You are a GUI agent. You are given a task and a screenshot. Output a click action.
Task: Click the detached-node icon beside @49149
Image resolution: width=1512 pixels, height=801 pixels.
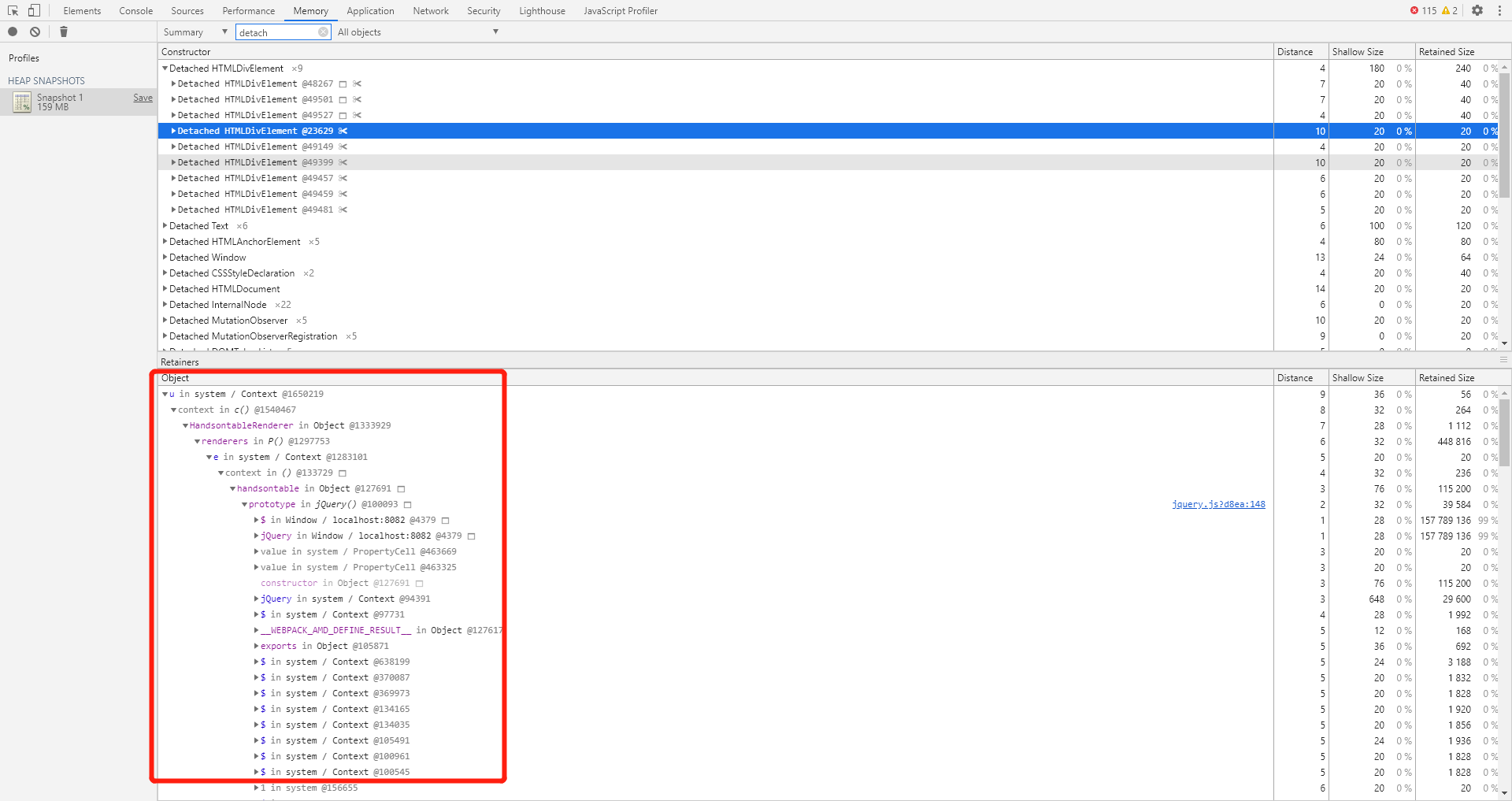click(x=343, y=146)
